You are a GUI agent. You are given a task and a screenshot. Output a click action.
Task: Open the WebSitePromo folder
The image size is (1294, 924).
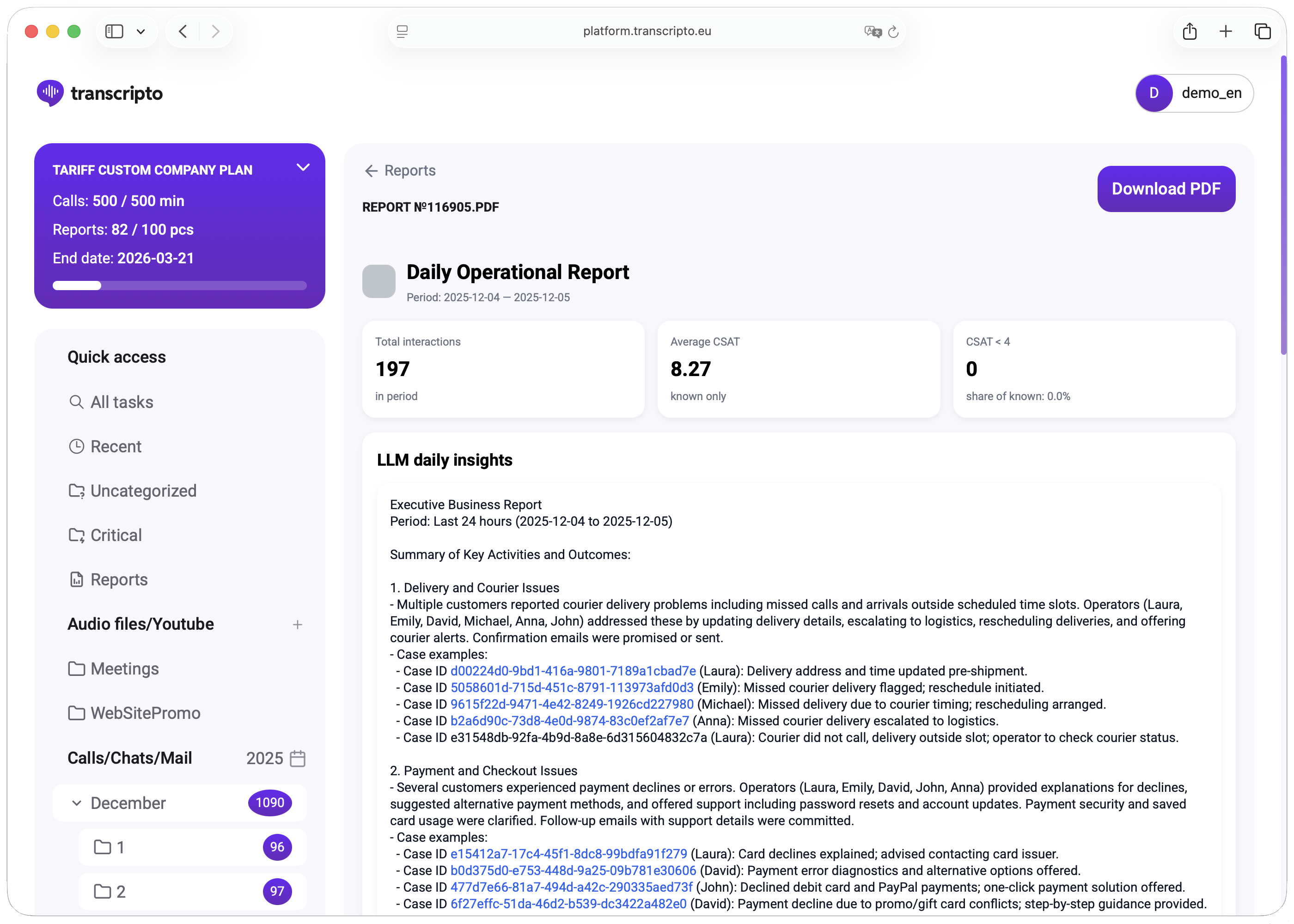[x=145, y=713]
